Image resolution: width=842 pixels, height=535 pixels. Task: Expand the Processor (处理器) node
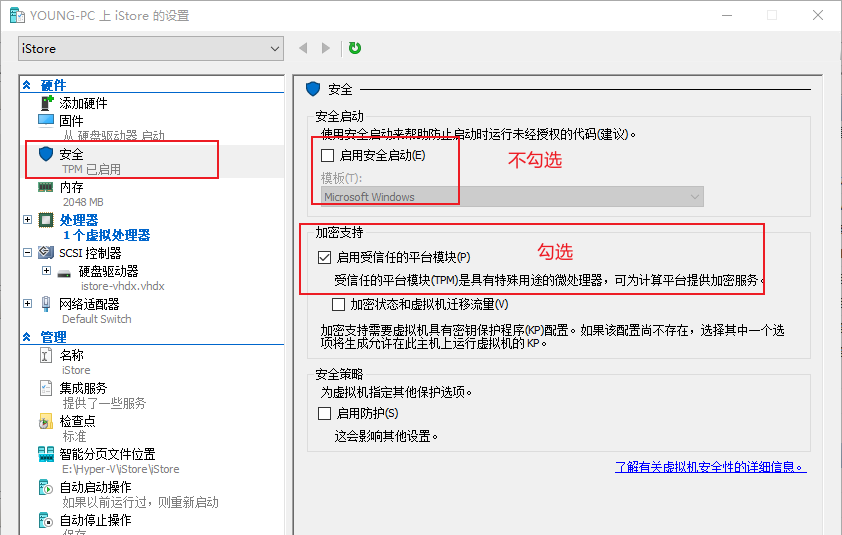tap(27, 220)
